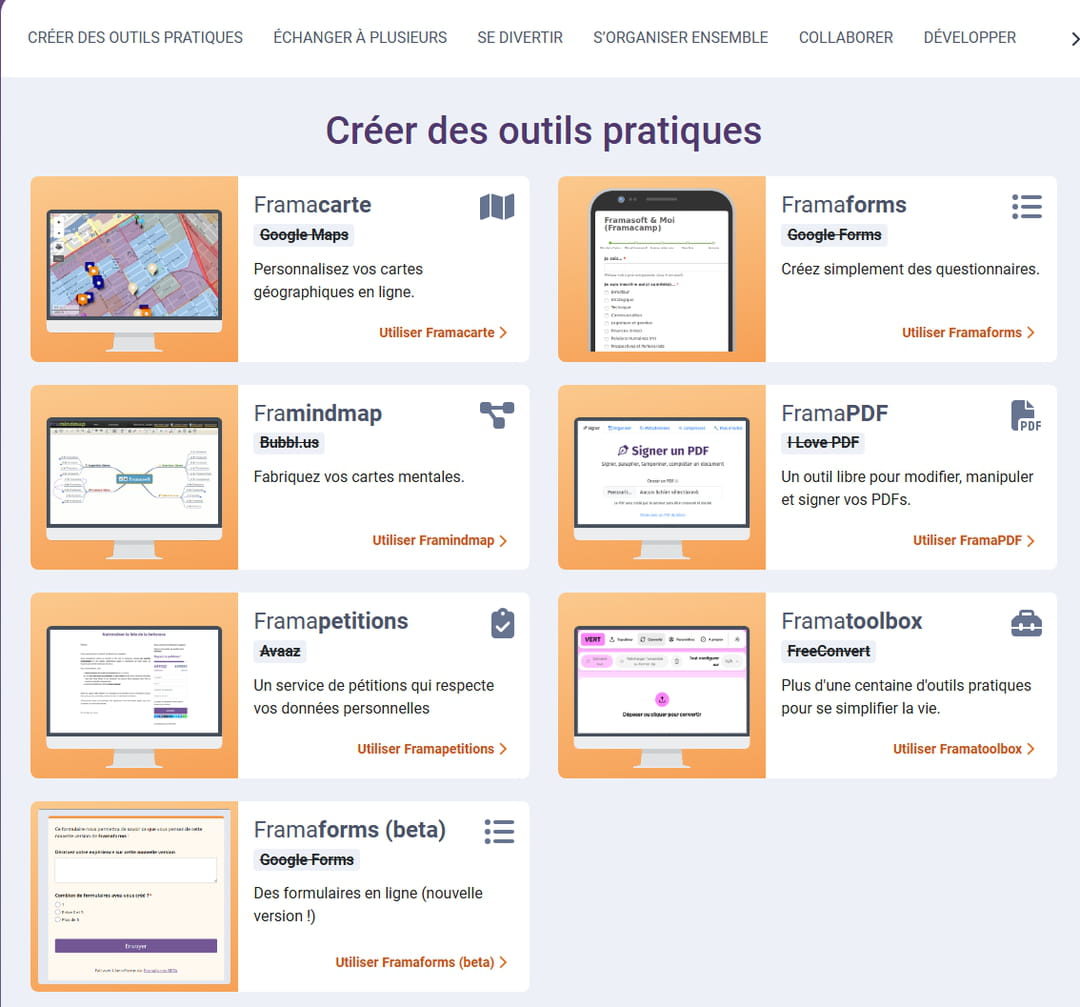Click the Framaforms (beta) preview thumbnail
Viewport: 1080px width, 1007px height.
(x=134, y=895)
